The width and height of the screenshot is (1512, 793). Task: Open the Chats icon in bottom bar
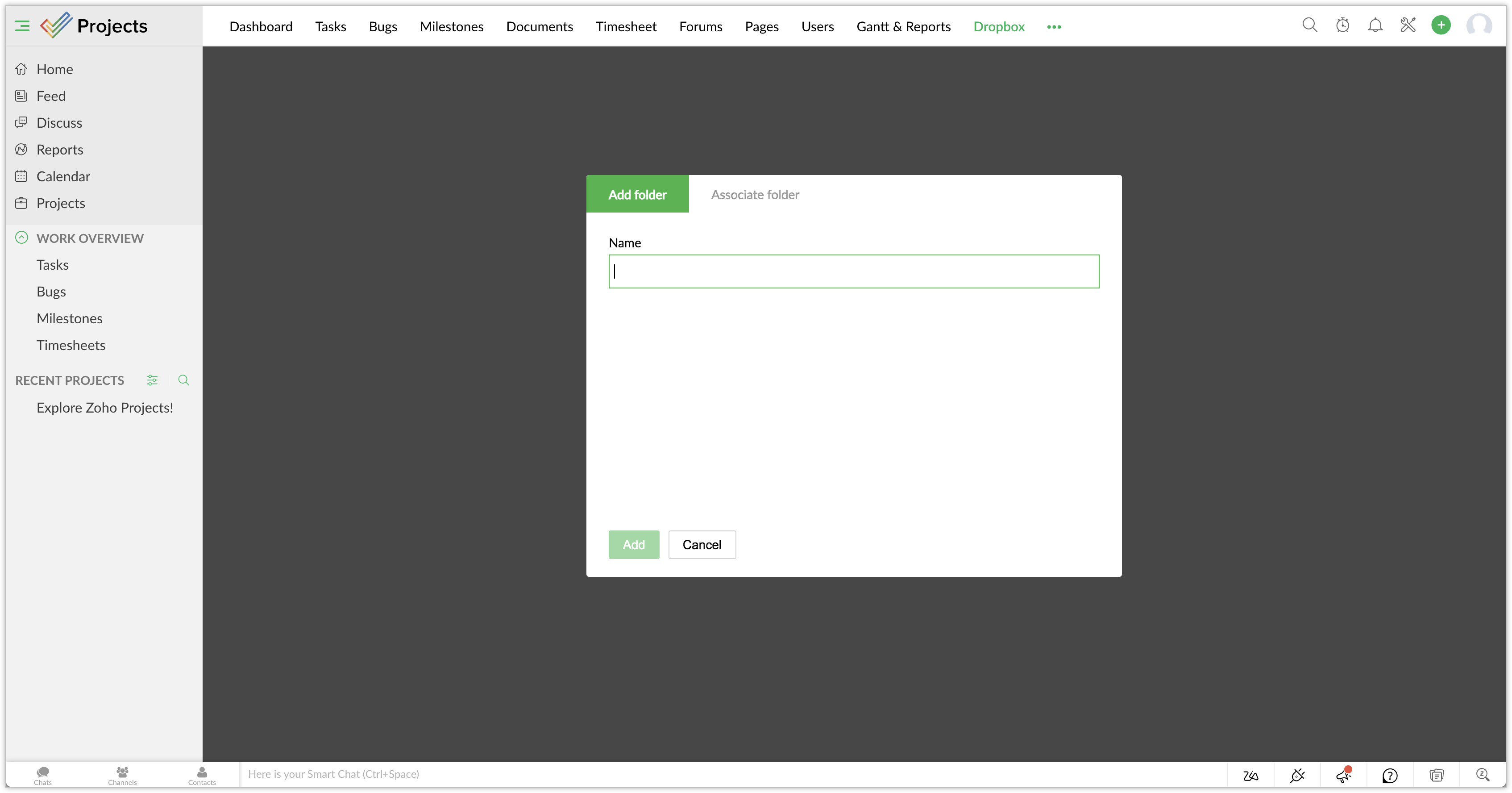click(43, 775)
